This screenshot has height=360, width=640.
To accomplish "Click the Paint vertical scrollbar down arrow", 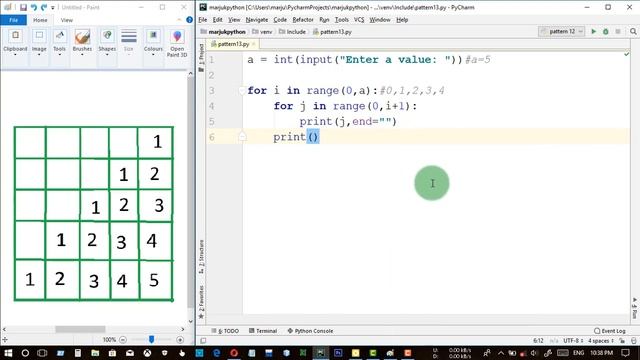I will pos(191,321).
